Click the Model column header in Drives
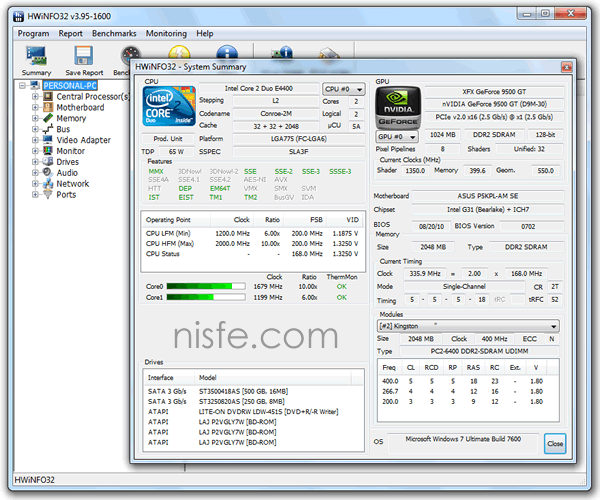600x500 pixels. [x=272, y=378]
